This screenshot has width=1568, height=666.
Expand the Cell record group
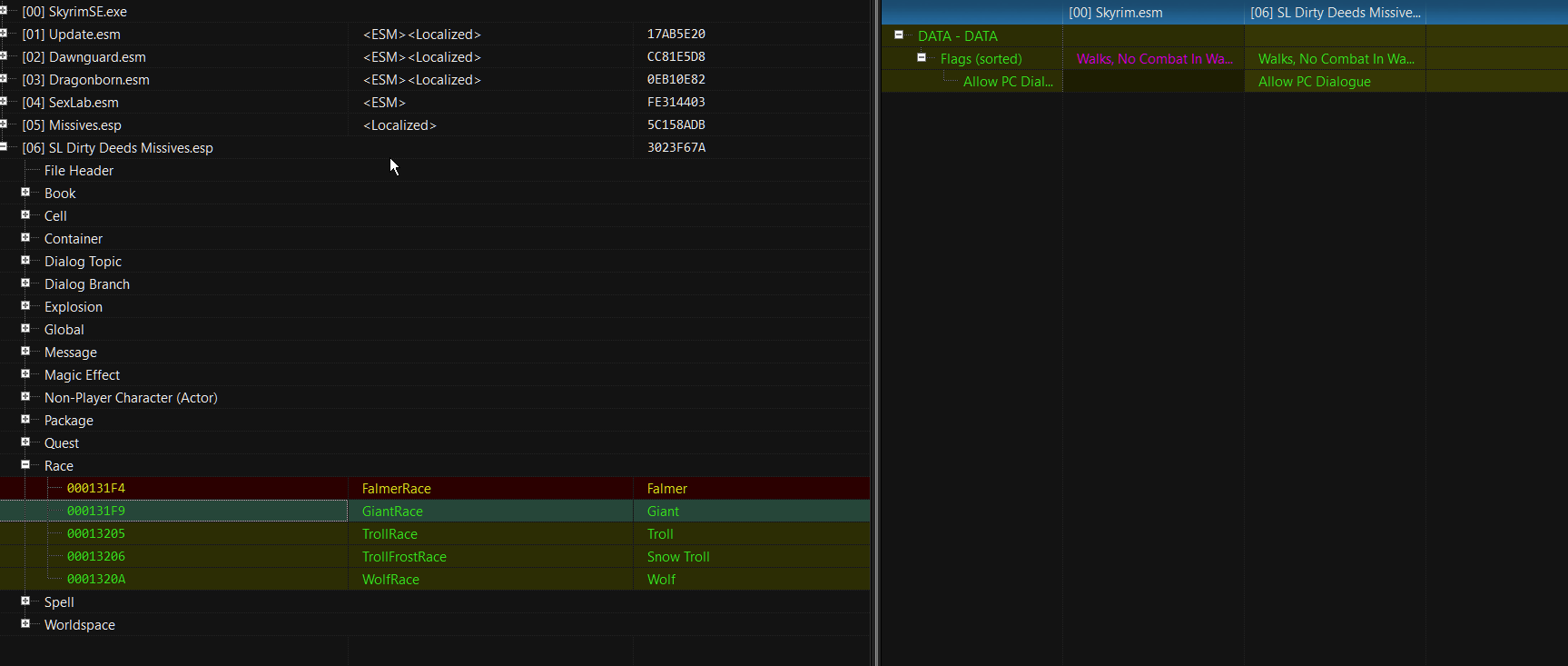coord(25,215)
